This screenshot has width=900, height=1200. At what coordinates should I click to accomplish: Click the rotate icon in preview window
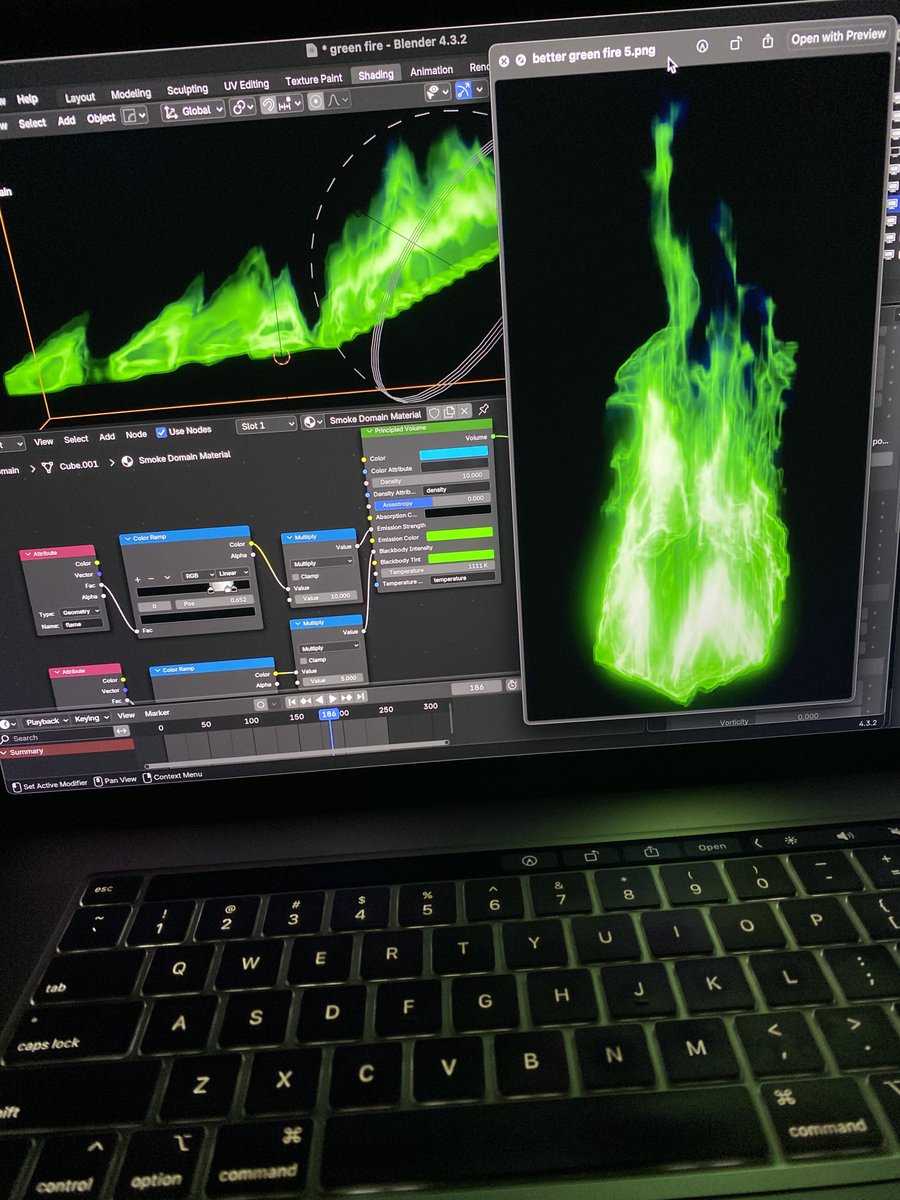click(x=735, y=44)
